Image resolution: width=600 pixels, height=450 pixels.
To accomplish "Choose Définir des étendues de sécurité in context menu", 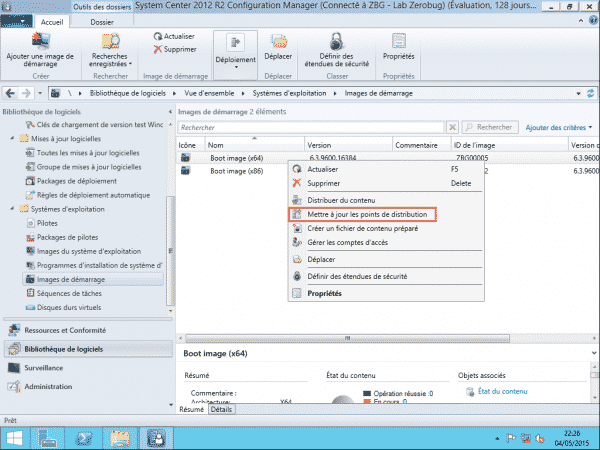I will [386, 276].
